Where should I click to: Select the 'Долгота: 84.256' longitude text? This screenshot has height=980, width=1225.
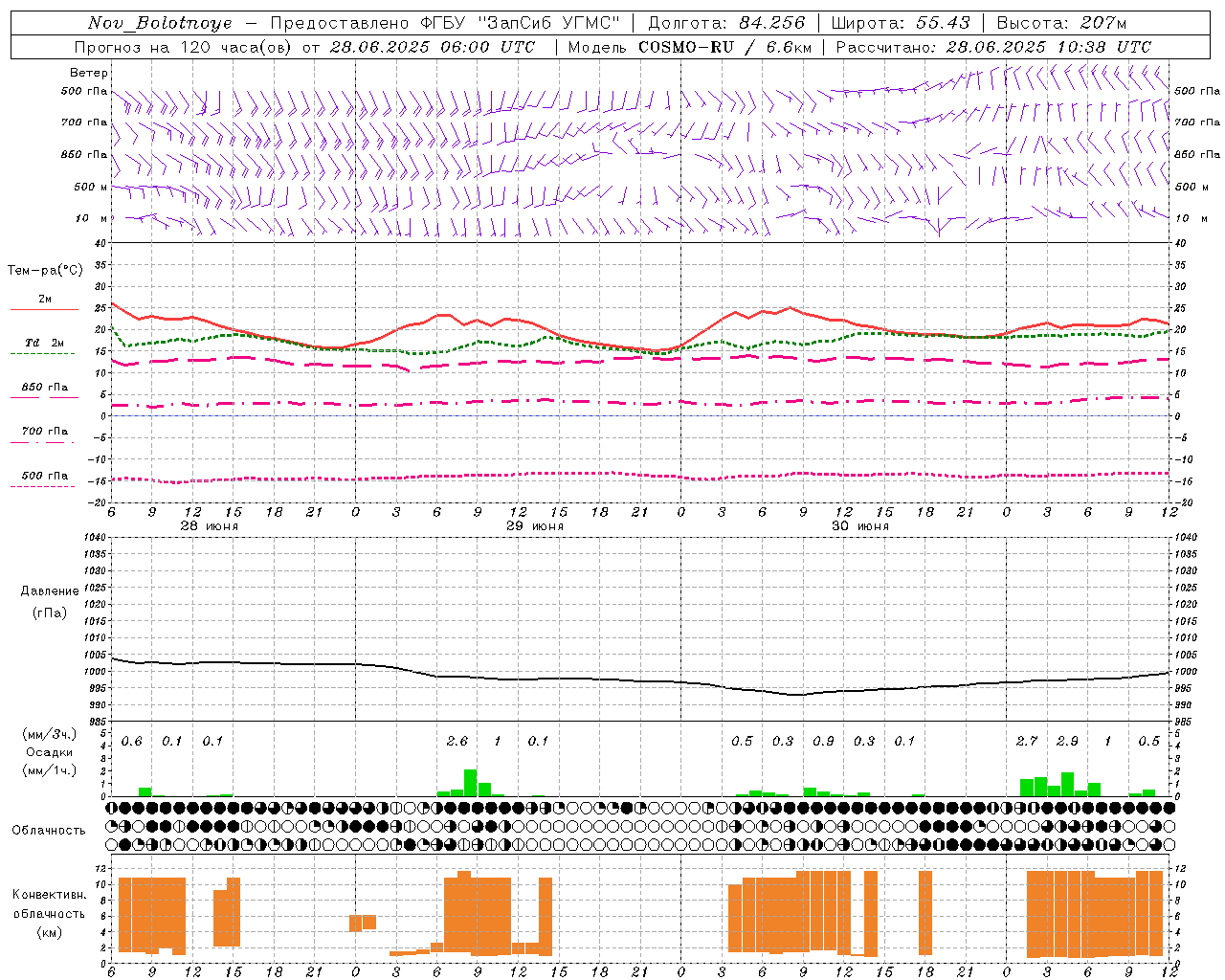(x=726, y=23)
